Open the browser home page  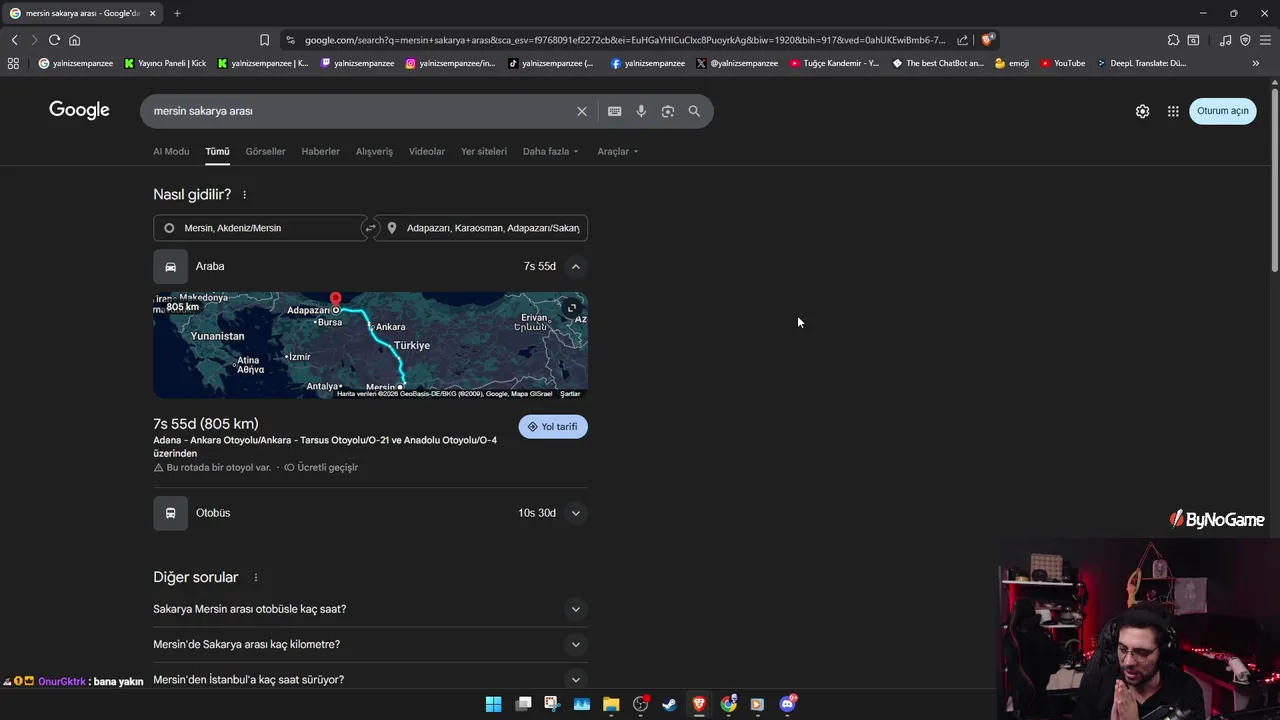point(74,40)
